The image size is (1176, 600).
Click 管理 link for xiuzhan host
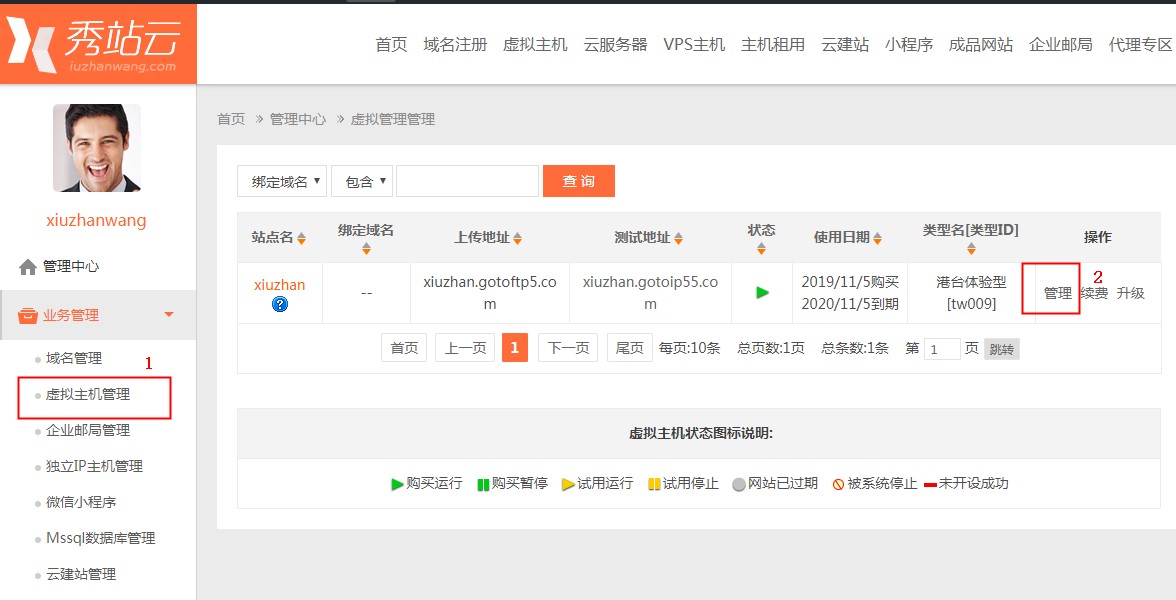(x=1057, y=293)
